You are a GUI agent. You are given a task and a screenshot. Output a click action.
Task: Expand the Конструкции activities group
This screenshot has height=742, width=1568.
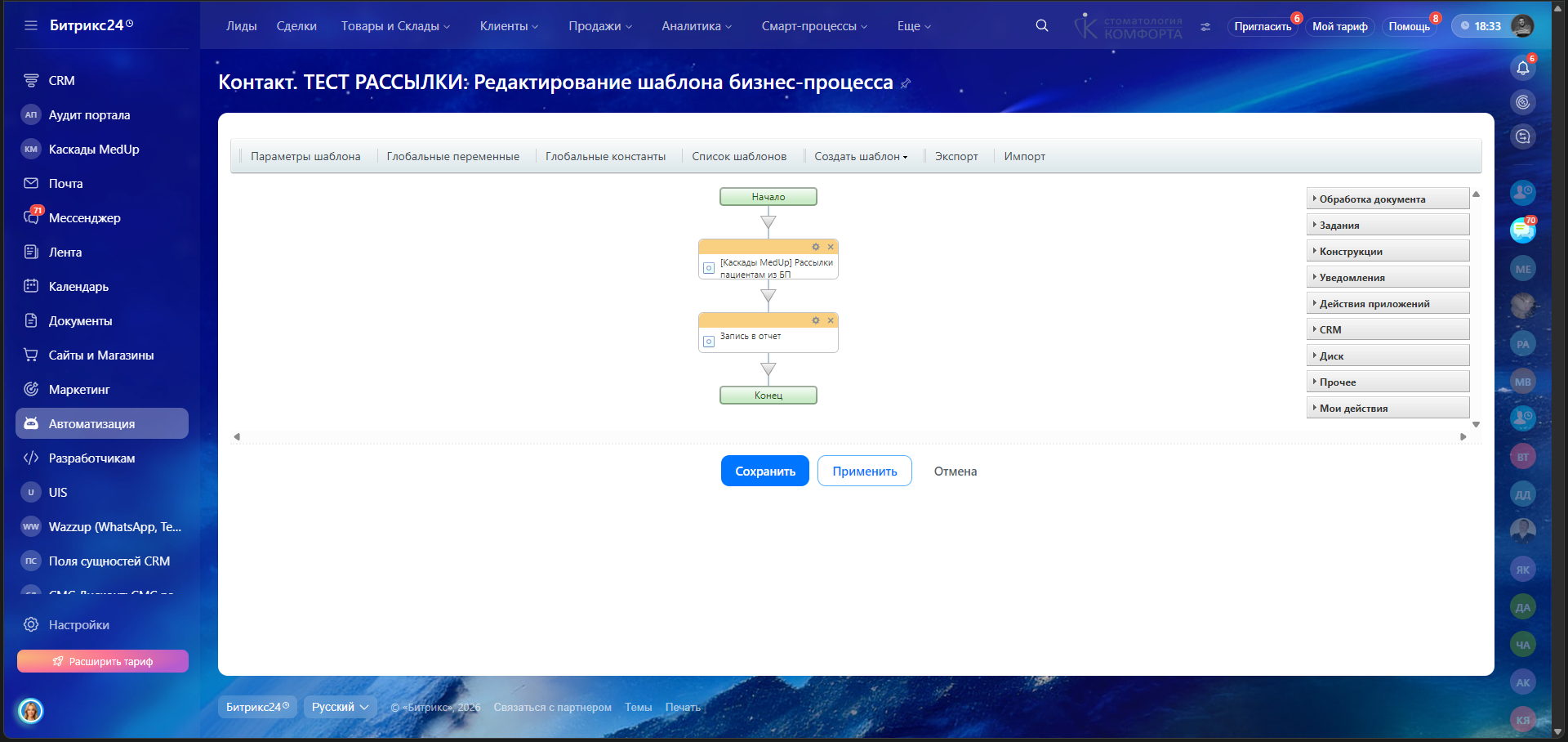[x=1388, y=251]
